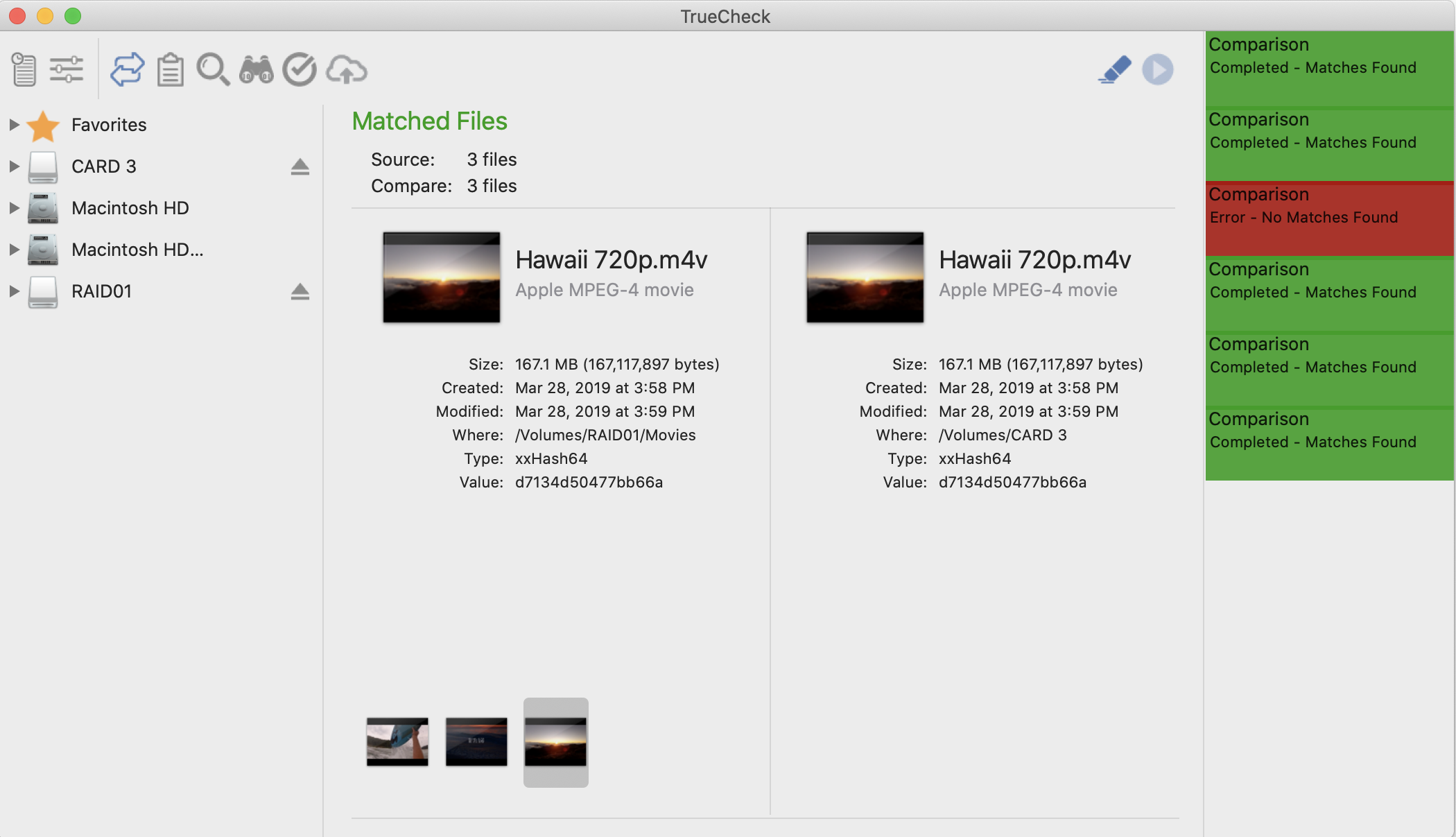The height and width of the screenshot is (837, 1456).
Task: Expand the CARD 3 volume
Action: pyautogui.click(x=13, y=166)
